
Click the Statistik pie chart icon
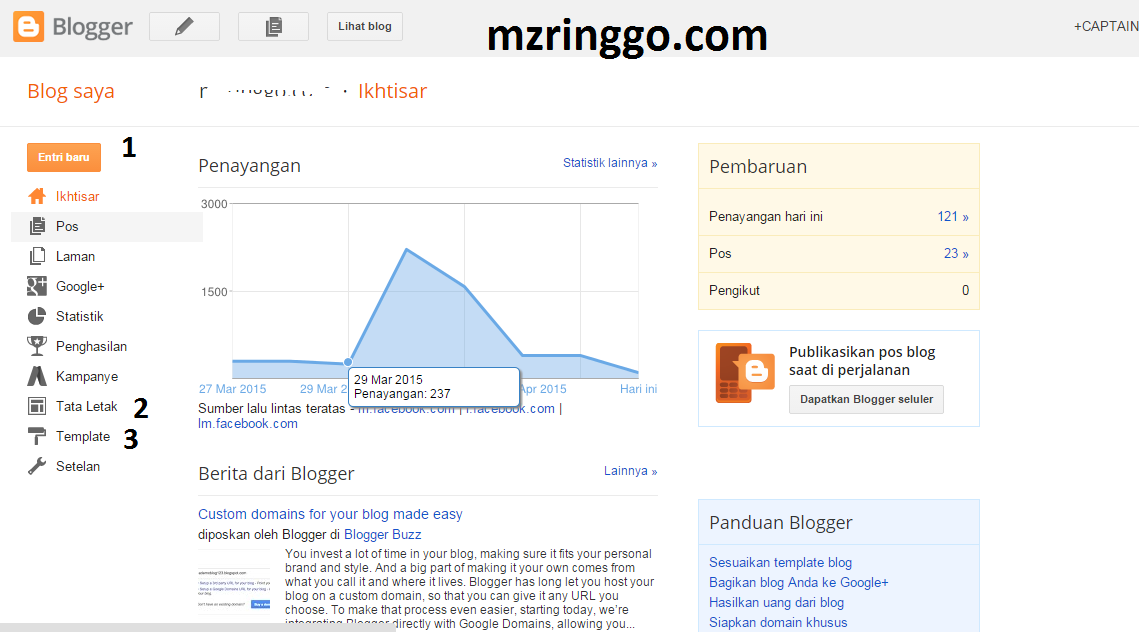pos(37,316)
